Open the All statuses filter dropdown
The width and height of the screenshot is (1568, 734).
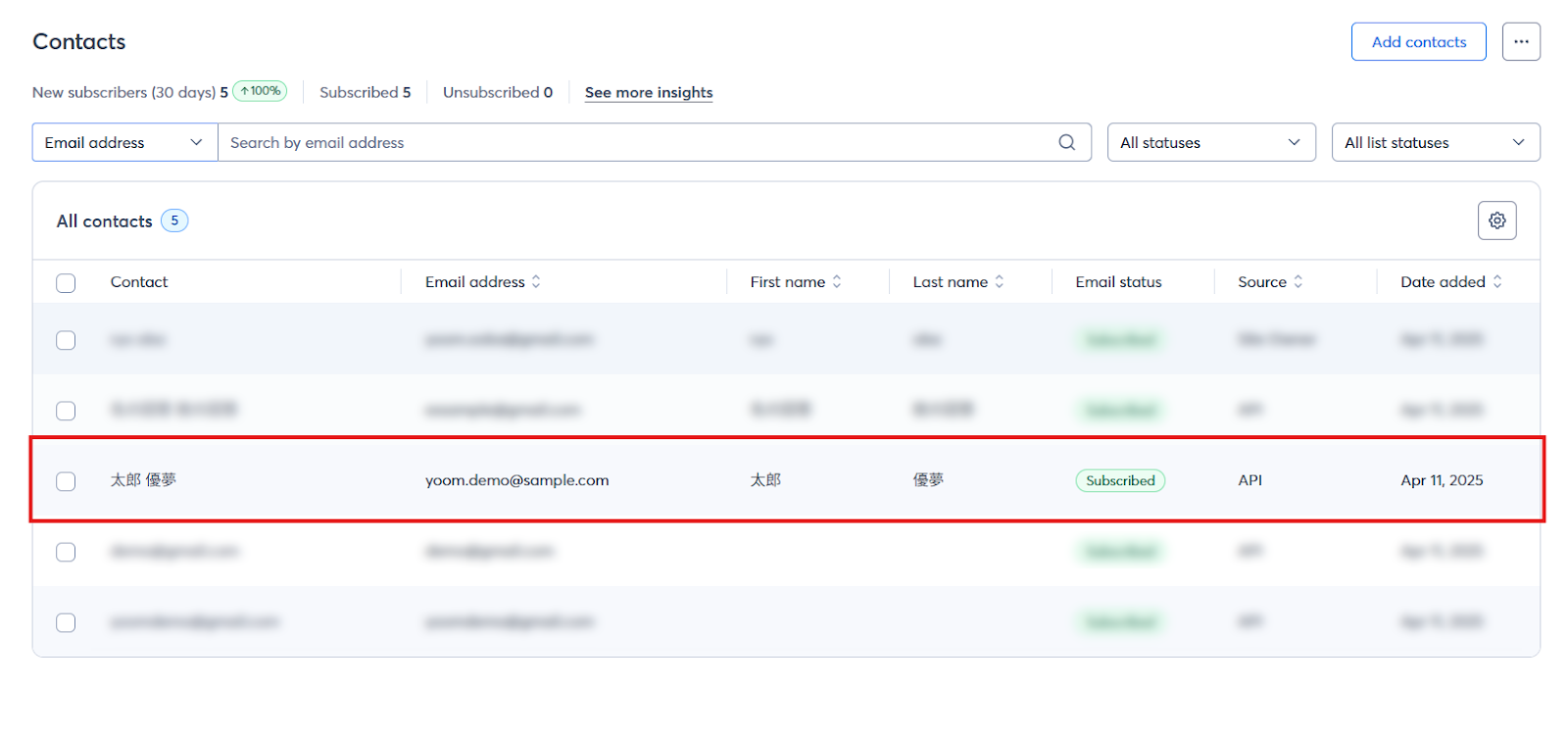pos(1210,142)
